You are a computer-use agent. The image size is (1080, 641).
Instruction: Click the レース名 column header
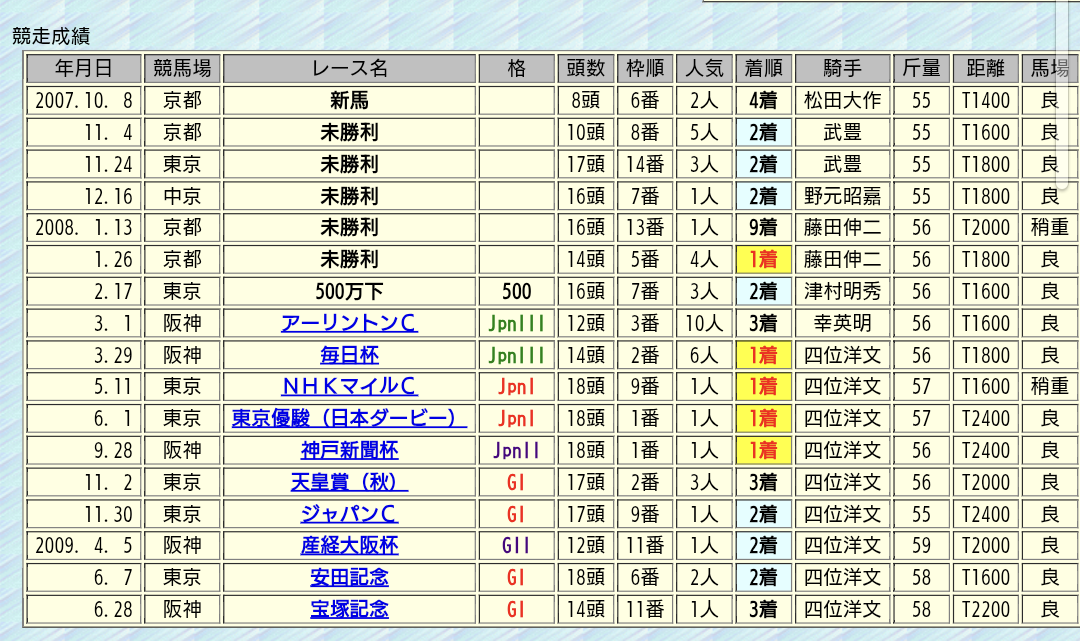tap(349, 68)
